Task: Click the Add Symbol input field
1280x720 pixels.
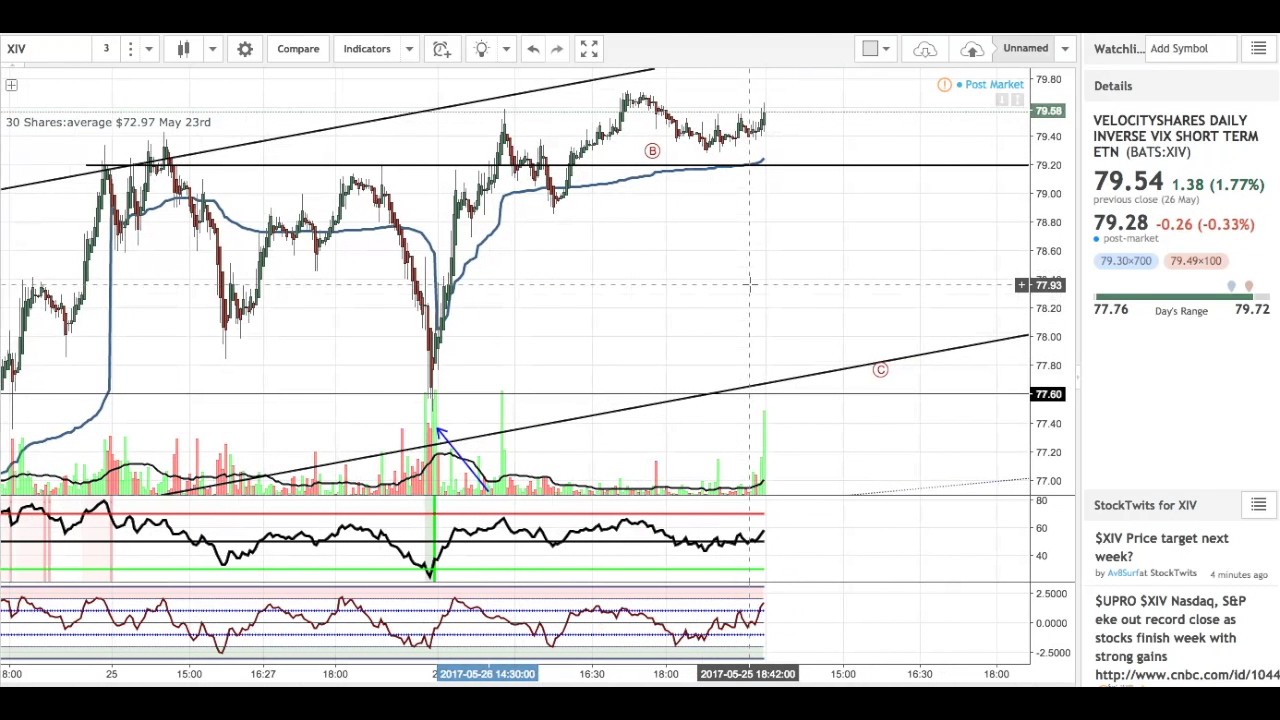Action: point(1193,48)
